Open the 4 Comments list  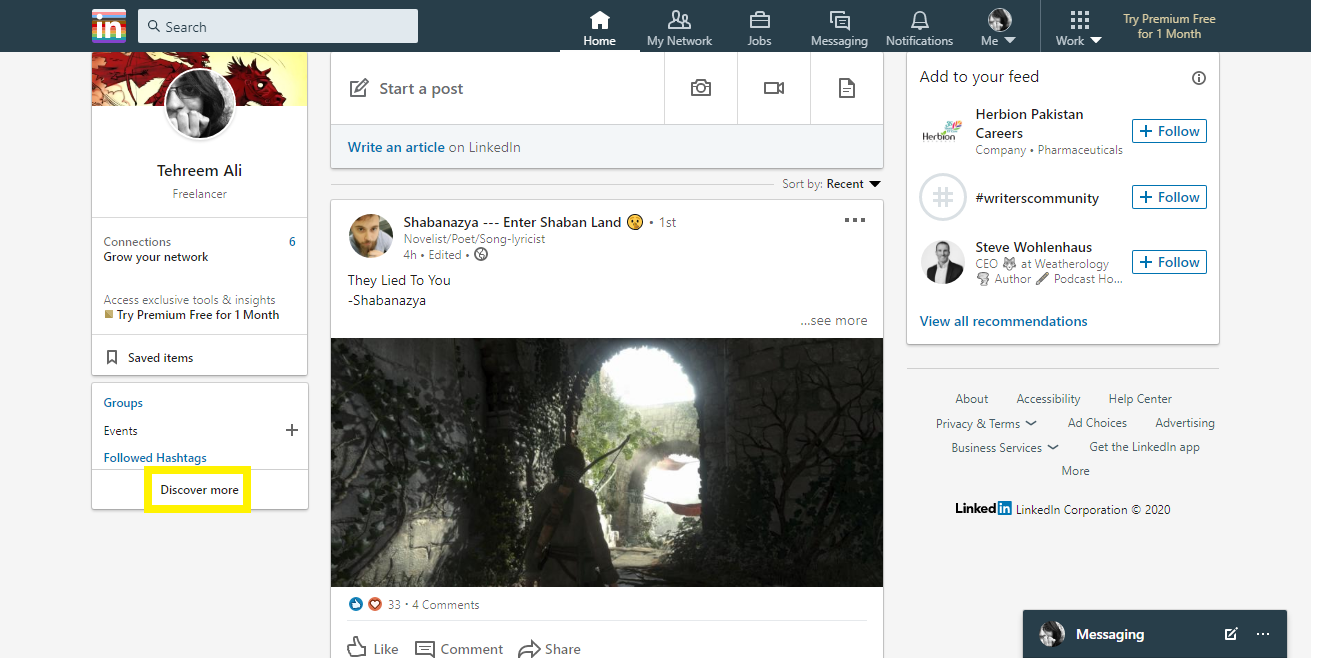tap(446, 605)
